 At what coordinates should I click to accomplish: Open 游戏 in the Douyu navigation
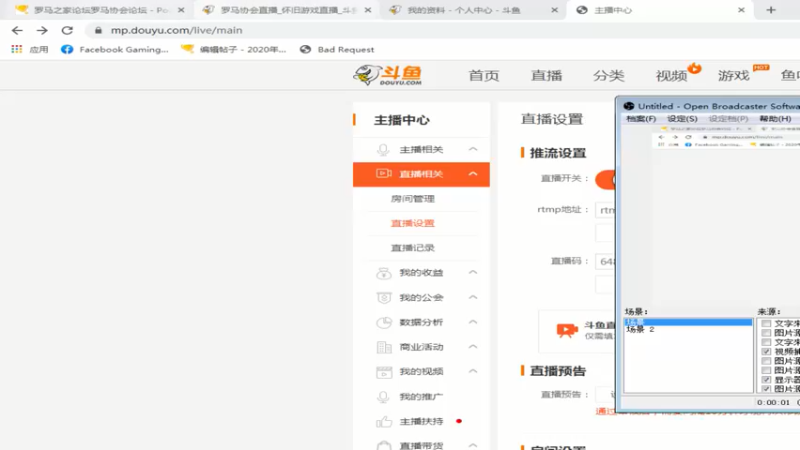click(x=734, y=76)
